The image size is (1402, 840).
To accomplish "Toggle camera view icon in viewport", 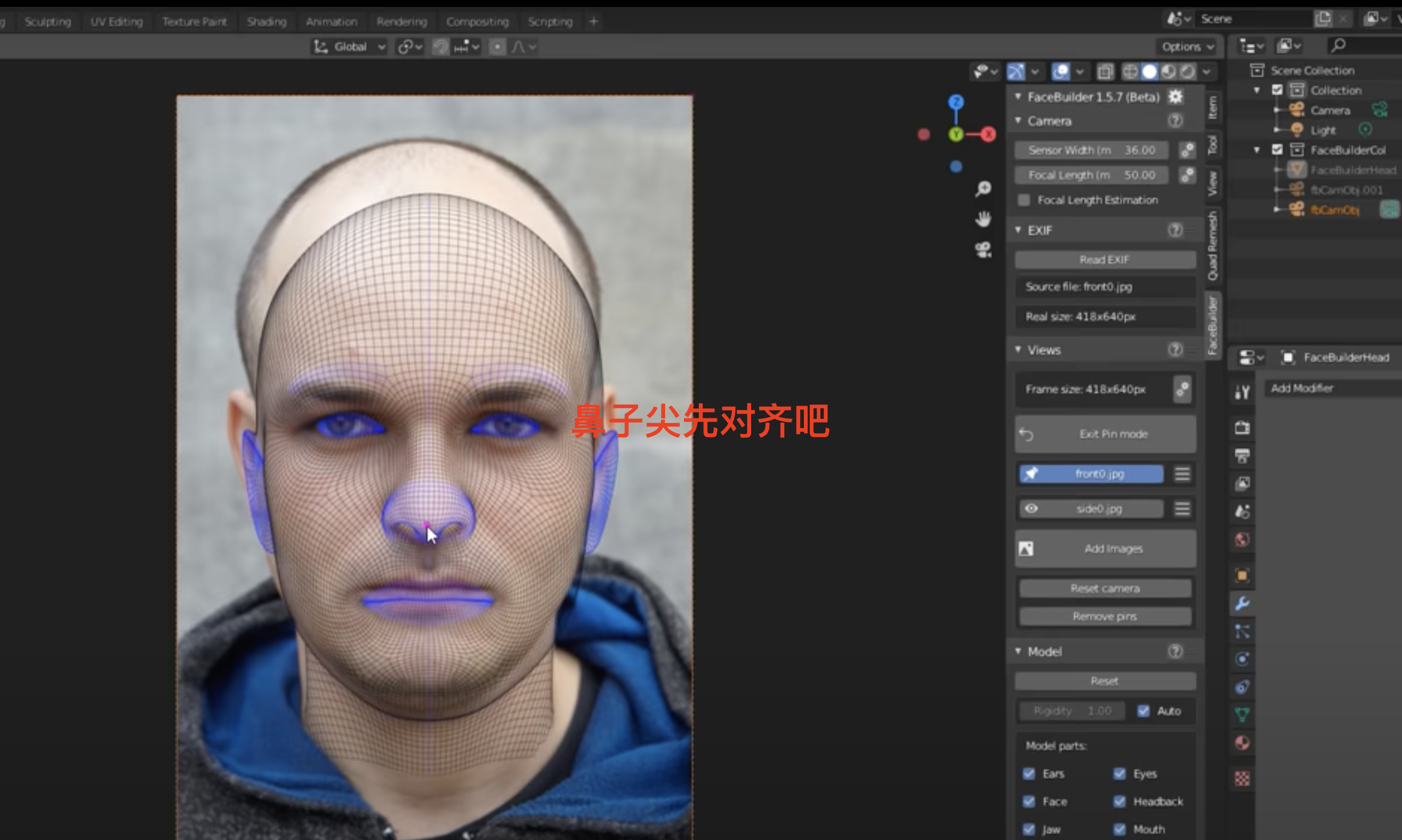I will coord(983,249).
